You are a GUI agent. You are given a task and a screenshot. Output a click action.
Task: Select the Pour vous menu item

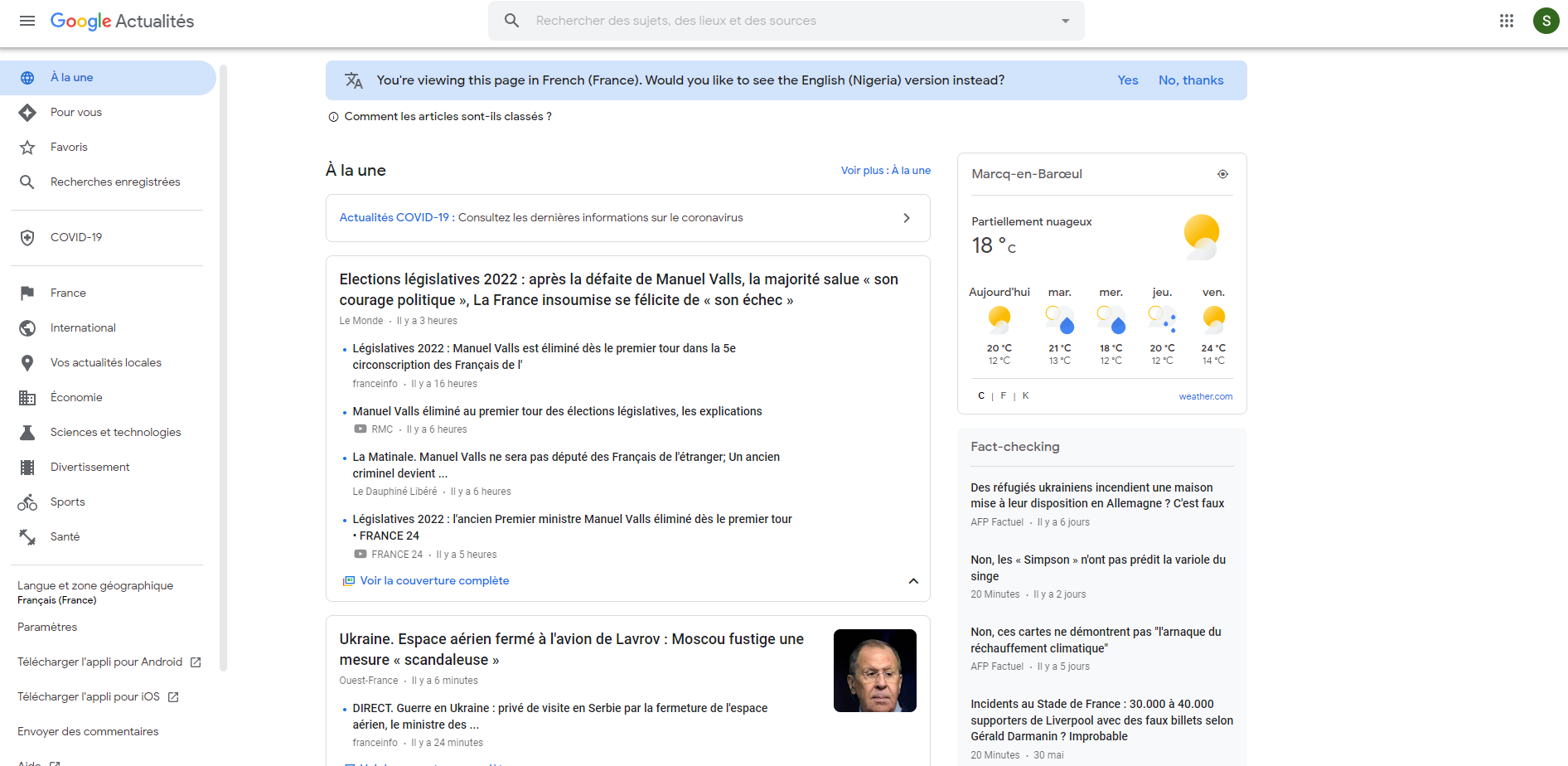76,113
